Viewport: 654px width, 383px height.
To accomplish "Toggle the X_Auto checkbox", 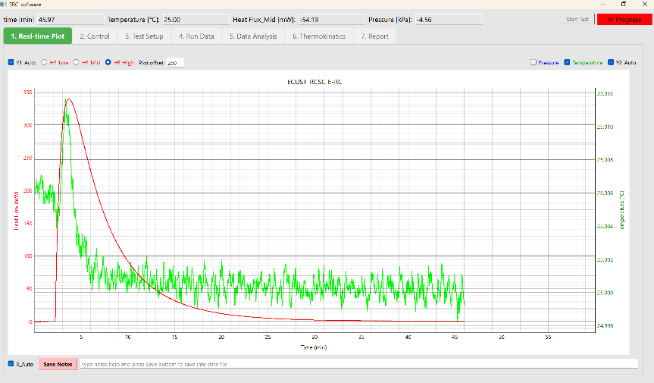I will point(11,364).
